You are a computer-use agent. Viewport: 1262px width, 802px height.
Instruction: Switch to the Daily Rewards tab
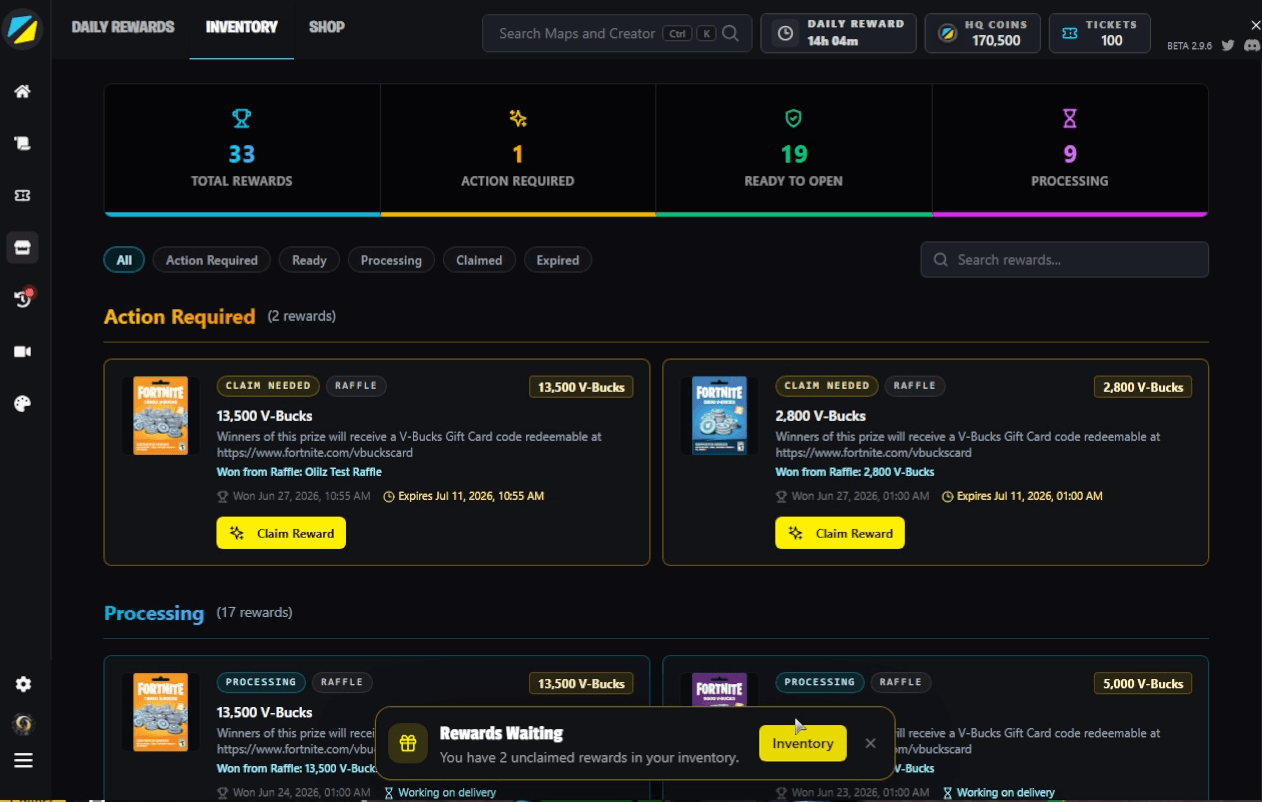[x=123, y=27]
